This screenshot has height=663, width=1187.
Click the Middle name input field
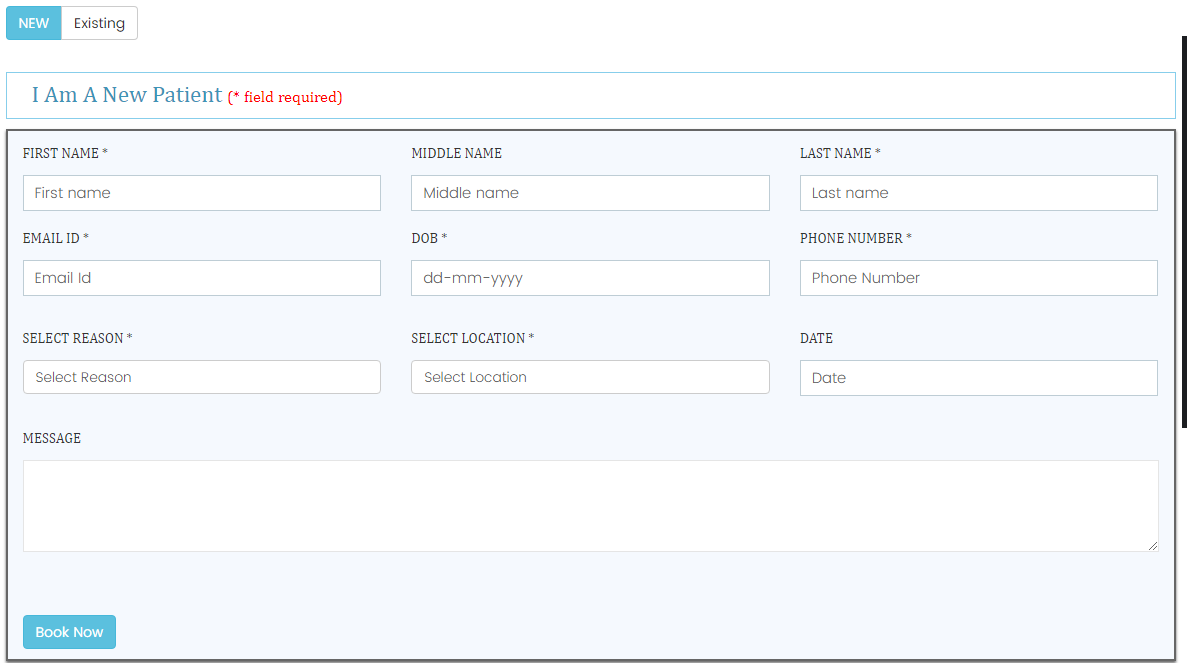(x=590, y=193)
